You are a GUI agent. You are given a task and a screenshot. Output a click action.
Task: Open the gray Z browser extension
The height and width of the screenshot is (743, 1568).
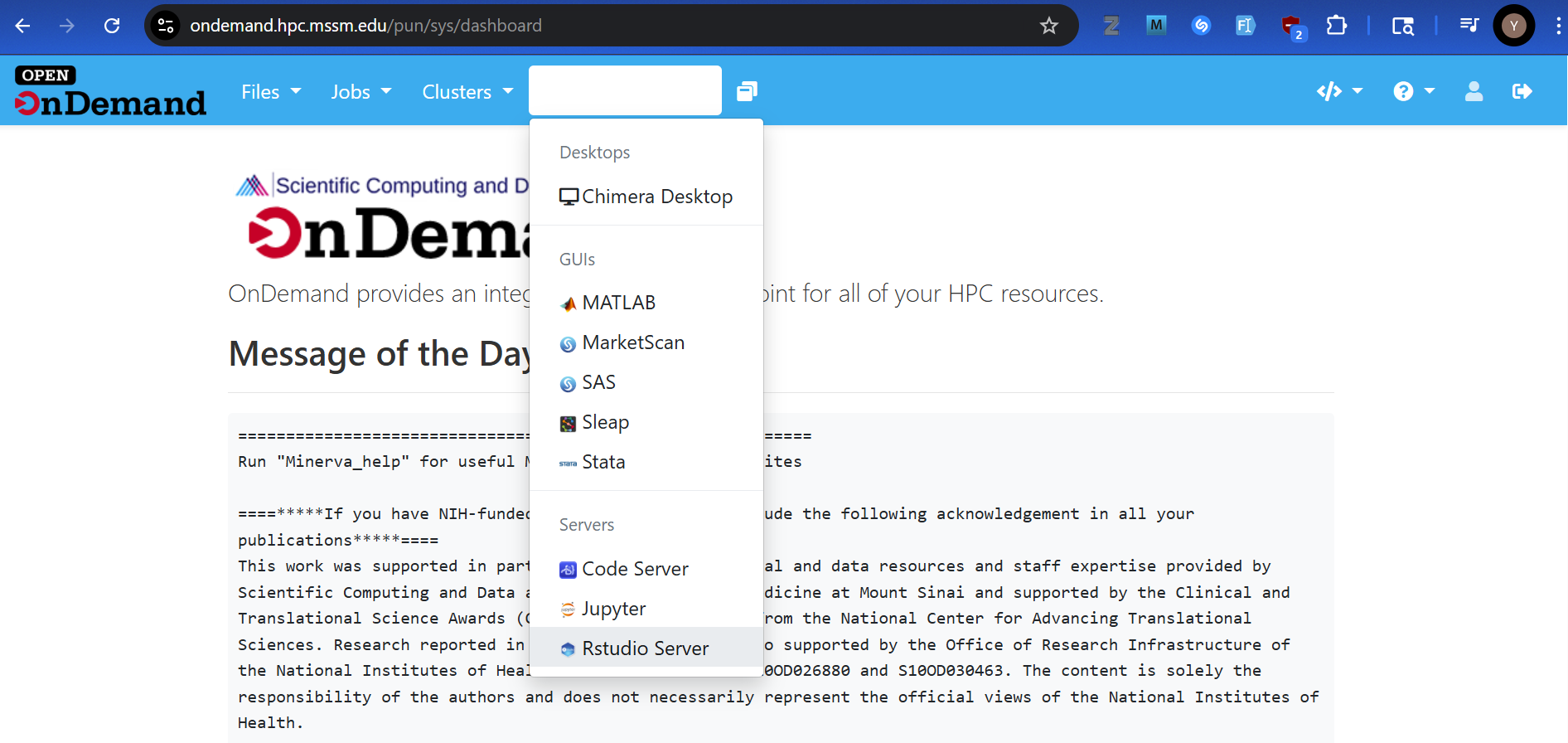(x=1111, y=26)
